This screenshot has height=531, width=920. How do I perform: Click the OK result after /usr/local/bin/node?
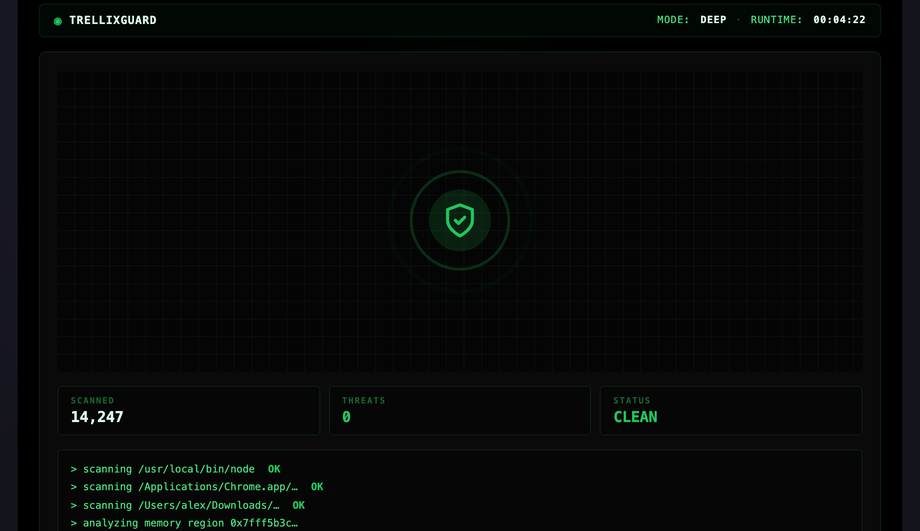pos(274,469)
